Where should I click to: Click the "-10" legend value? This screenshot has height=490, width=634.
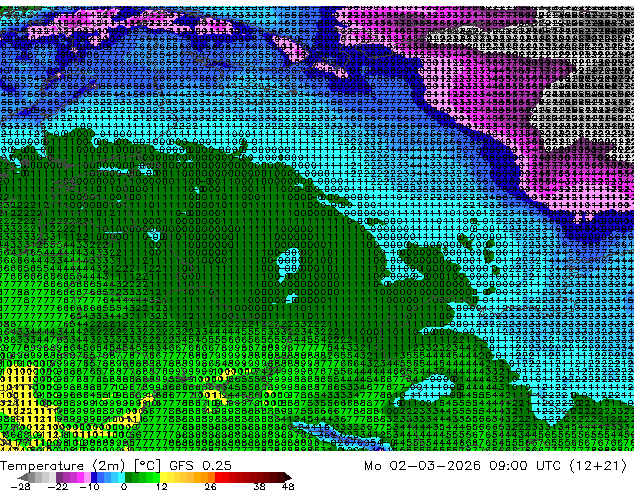(x=89, y=486)
